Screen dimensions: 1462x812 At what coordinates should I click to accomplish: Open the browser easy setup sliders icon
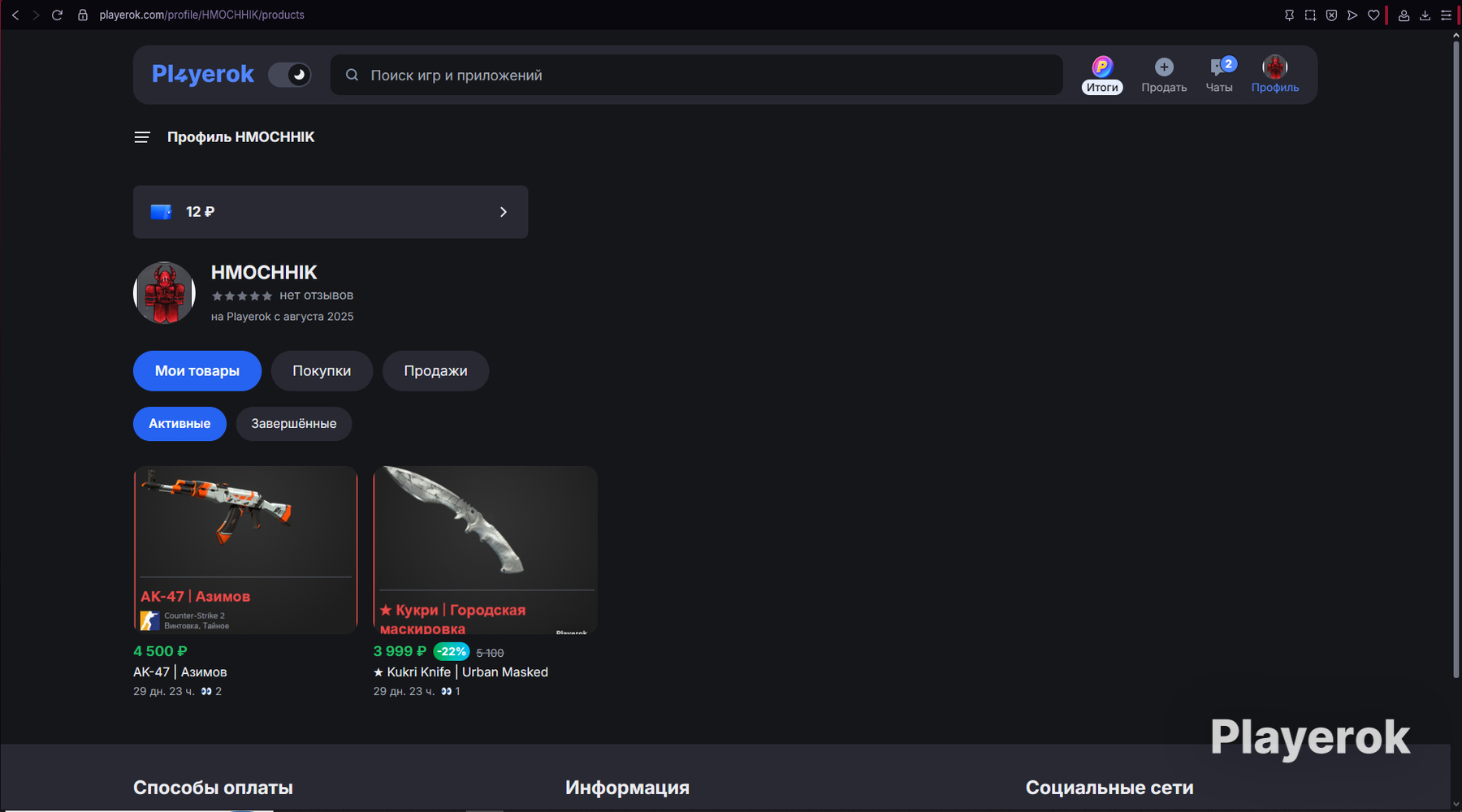tap(1446, 15)
